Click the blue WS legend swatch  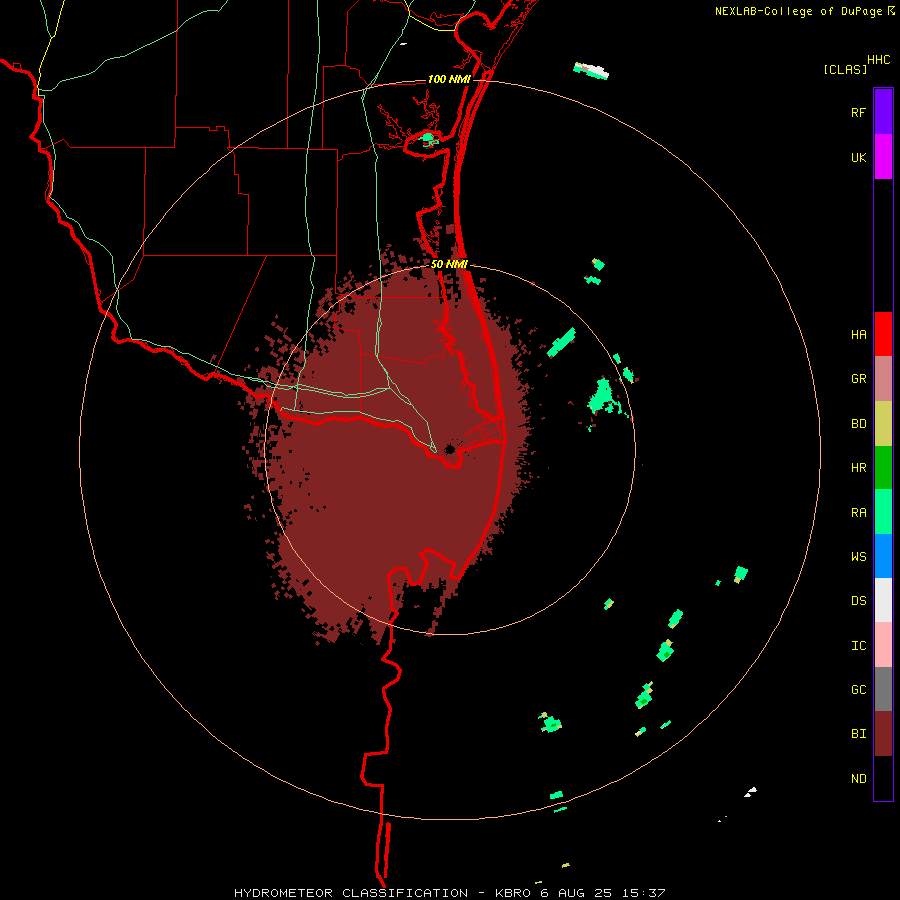coord(883,556)
